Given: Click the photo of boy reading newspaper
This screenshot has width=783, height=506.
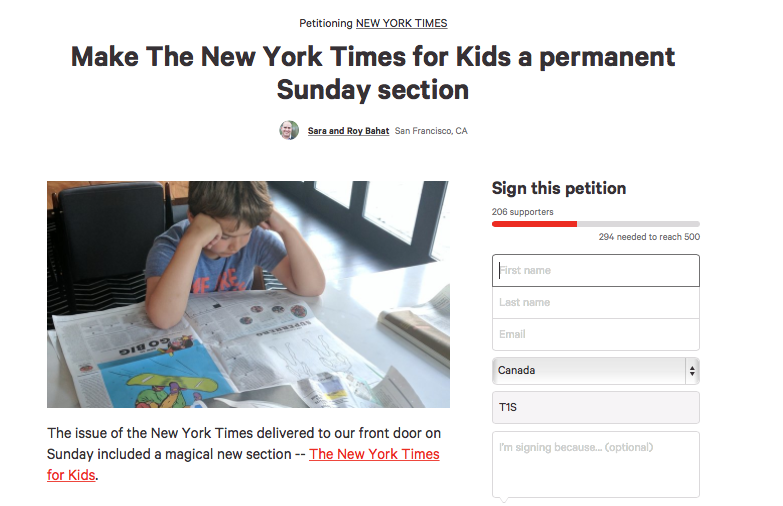Looking at the screenshot, I should pos(248,294).
